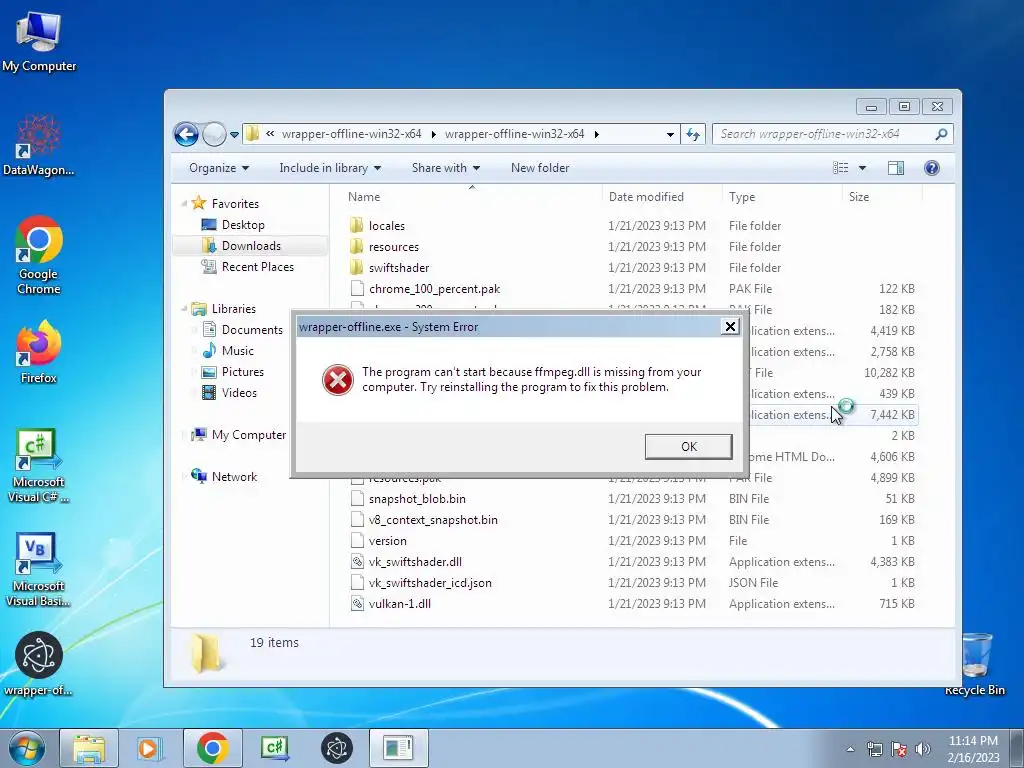Refresh the folder with the refresh icon
Viewport: 1024px width, 768px height.
[692, 135]
